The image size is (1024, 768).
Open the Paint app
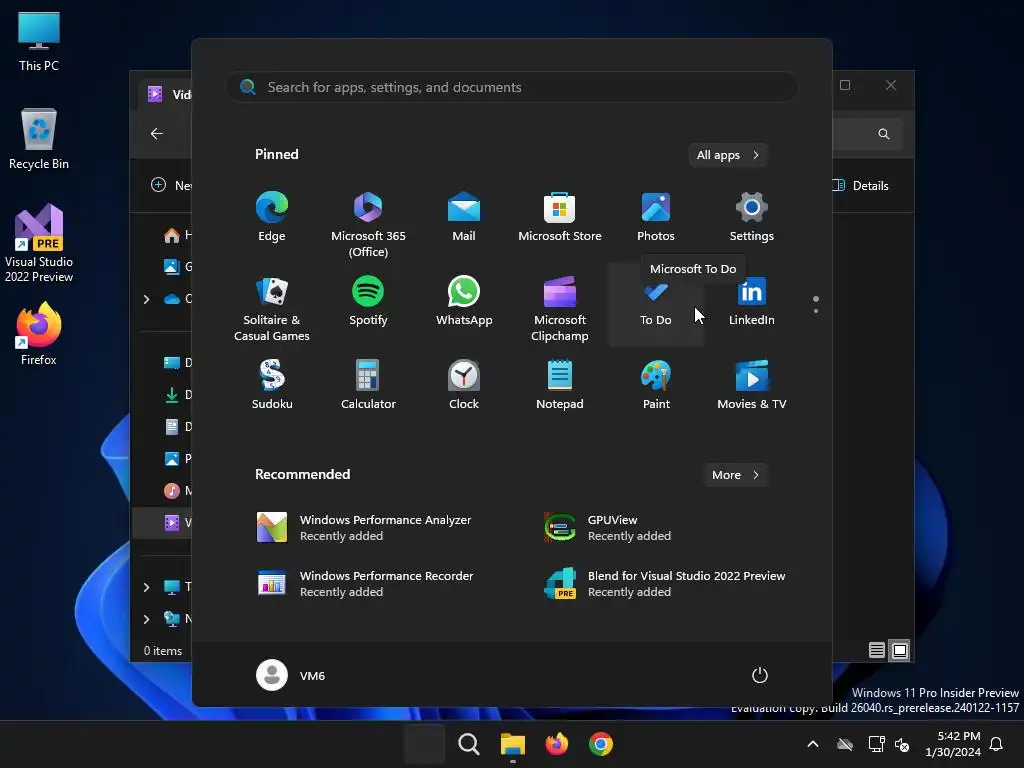[656, 384]
